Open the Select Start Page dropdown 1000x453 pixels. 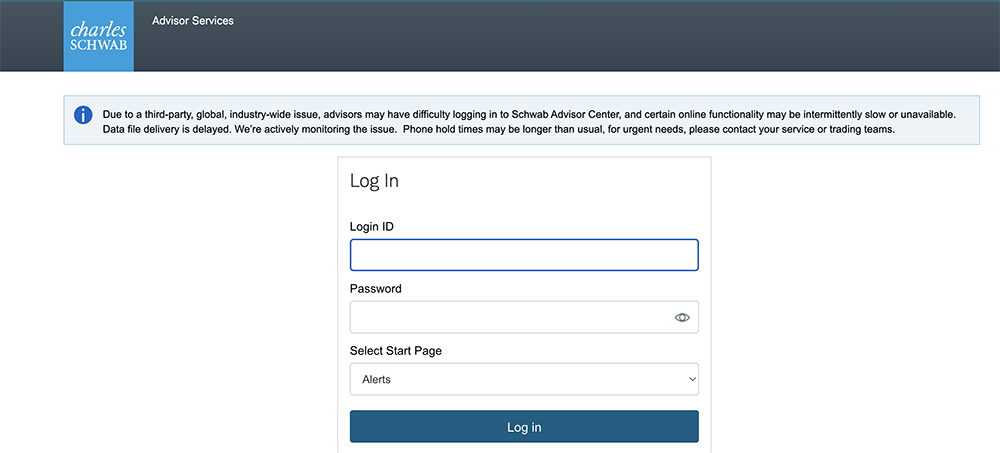pos(524,379)
